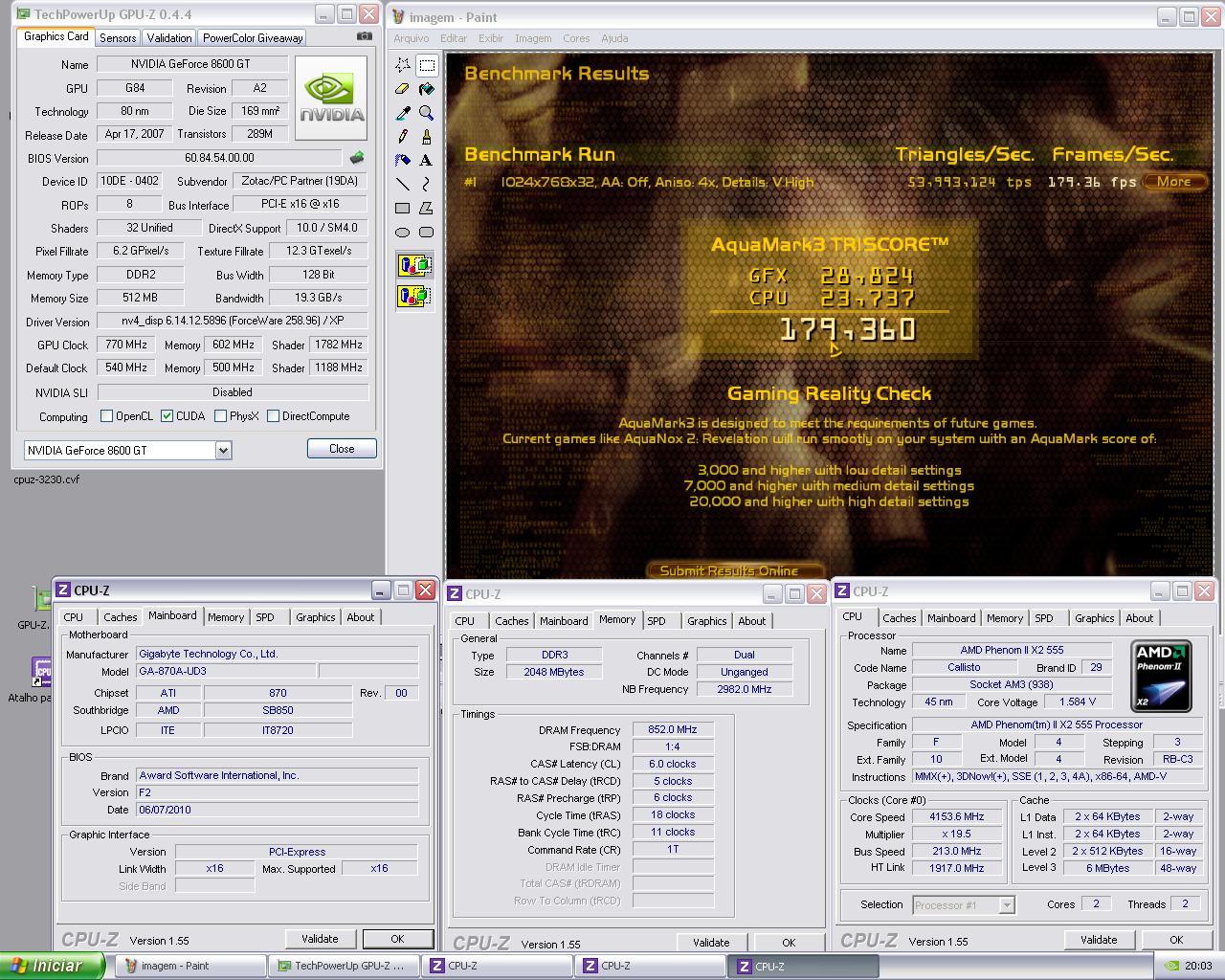This screenshot has width=1225, height=980.
Task: Click OK in the processor CPU-Z window
Action: pyautogui.click(x=1176, y=940)
